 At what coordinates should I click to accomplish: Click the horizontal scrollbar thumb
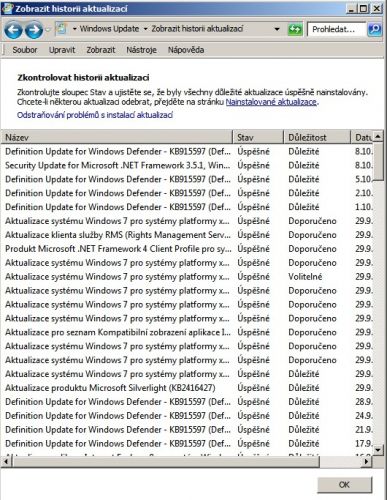click(166, 461)
